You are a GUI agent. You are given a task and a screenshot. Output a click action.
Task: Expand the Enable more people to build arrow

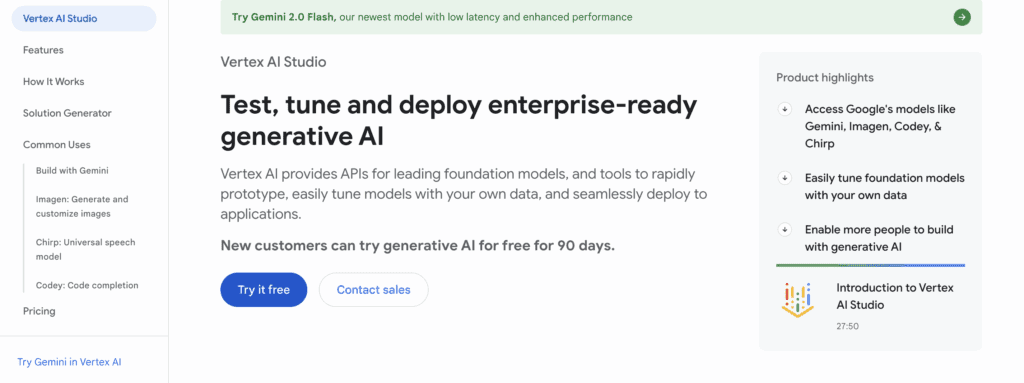784,229
